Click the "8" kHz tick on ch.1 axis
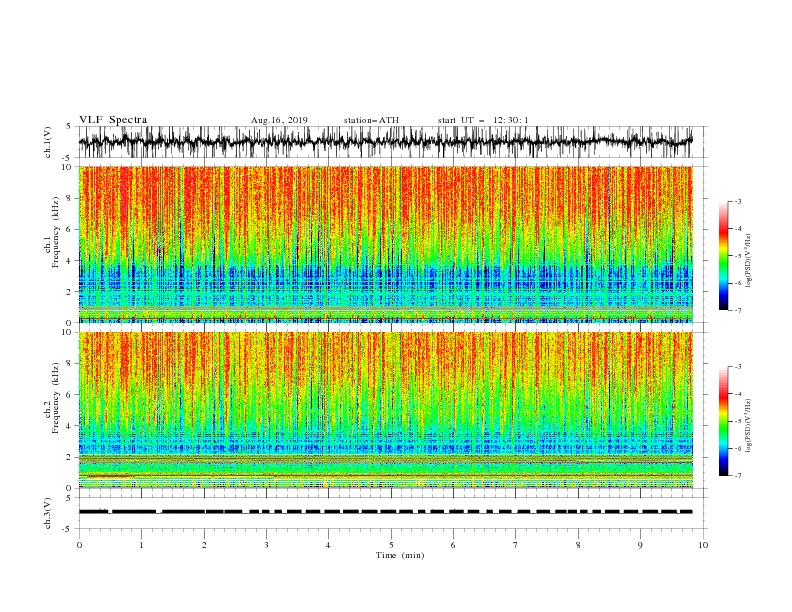 click(x=71, y=198)
